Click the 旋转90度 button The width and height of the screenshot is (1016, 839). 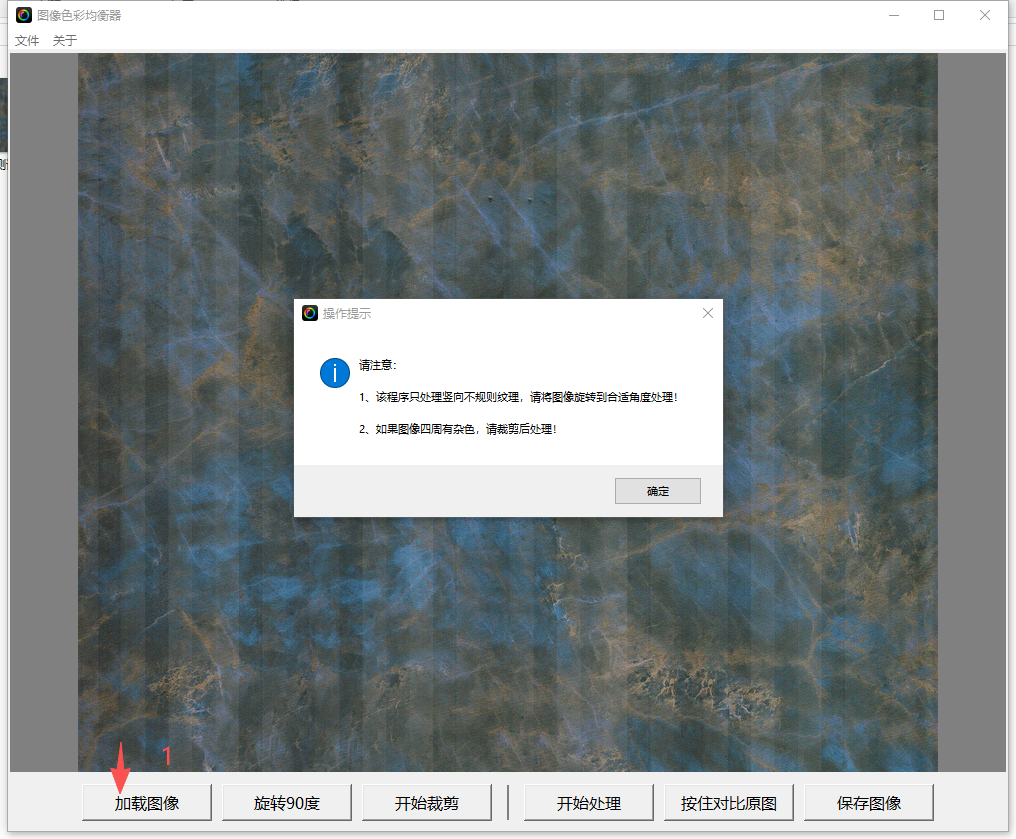coord(286,802)
